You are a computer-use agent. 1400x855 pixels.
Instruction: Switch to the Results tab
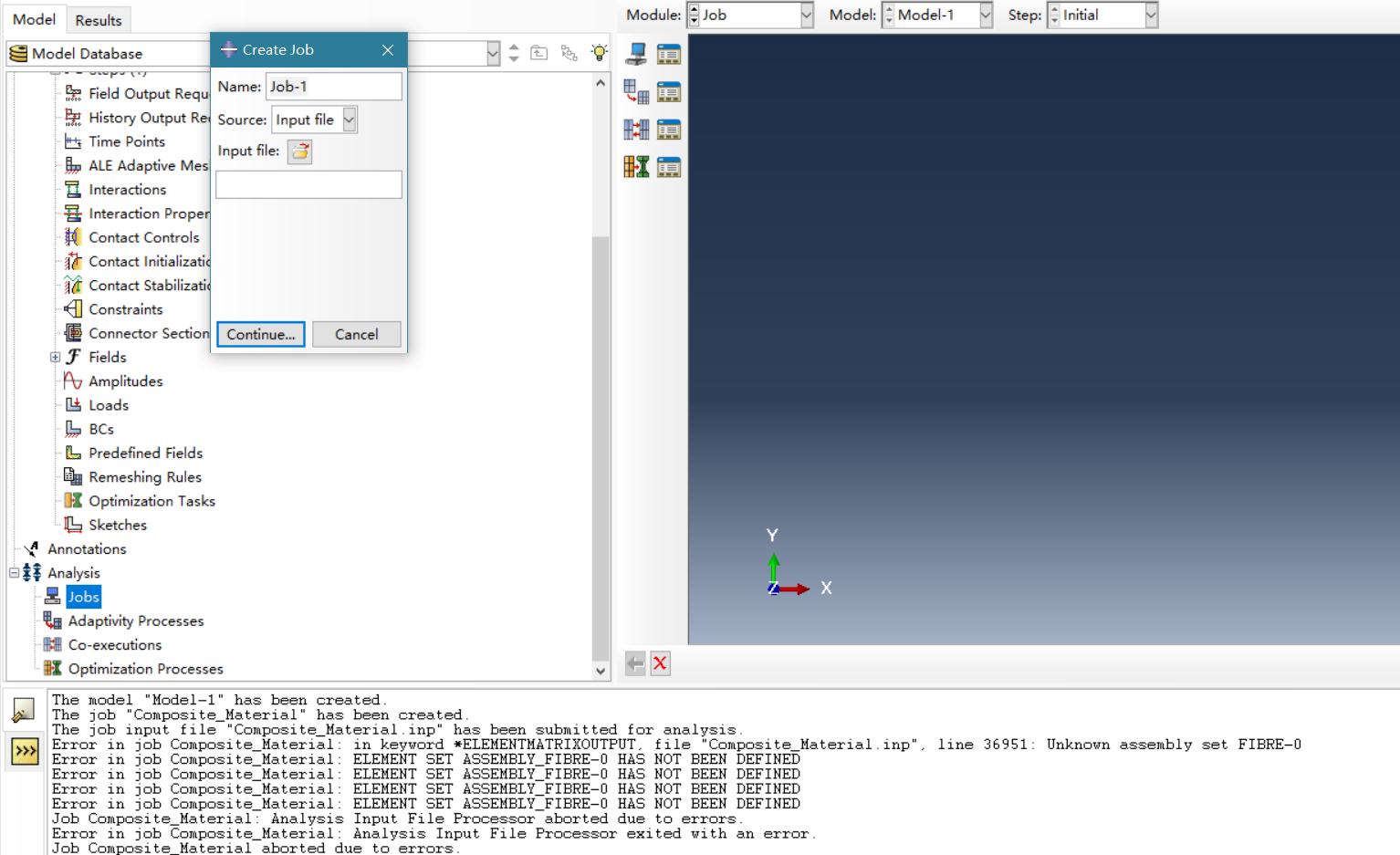pyautogui.click(x=98, y=18)
